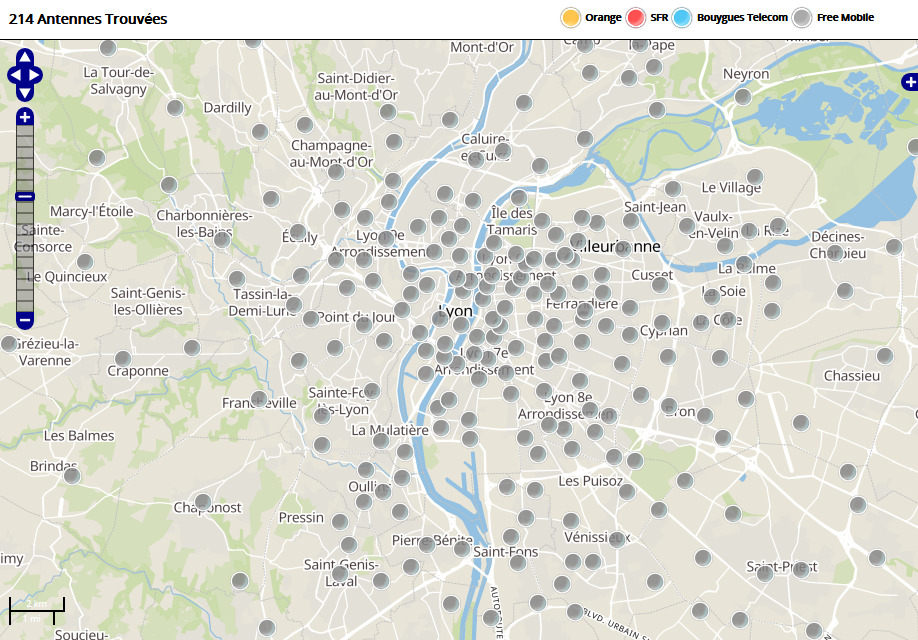
Task: Click the Free Mobile legend label
Action: tap(845, 18)
